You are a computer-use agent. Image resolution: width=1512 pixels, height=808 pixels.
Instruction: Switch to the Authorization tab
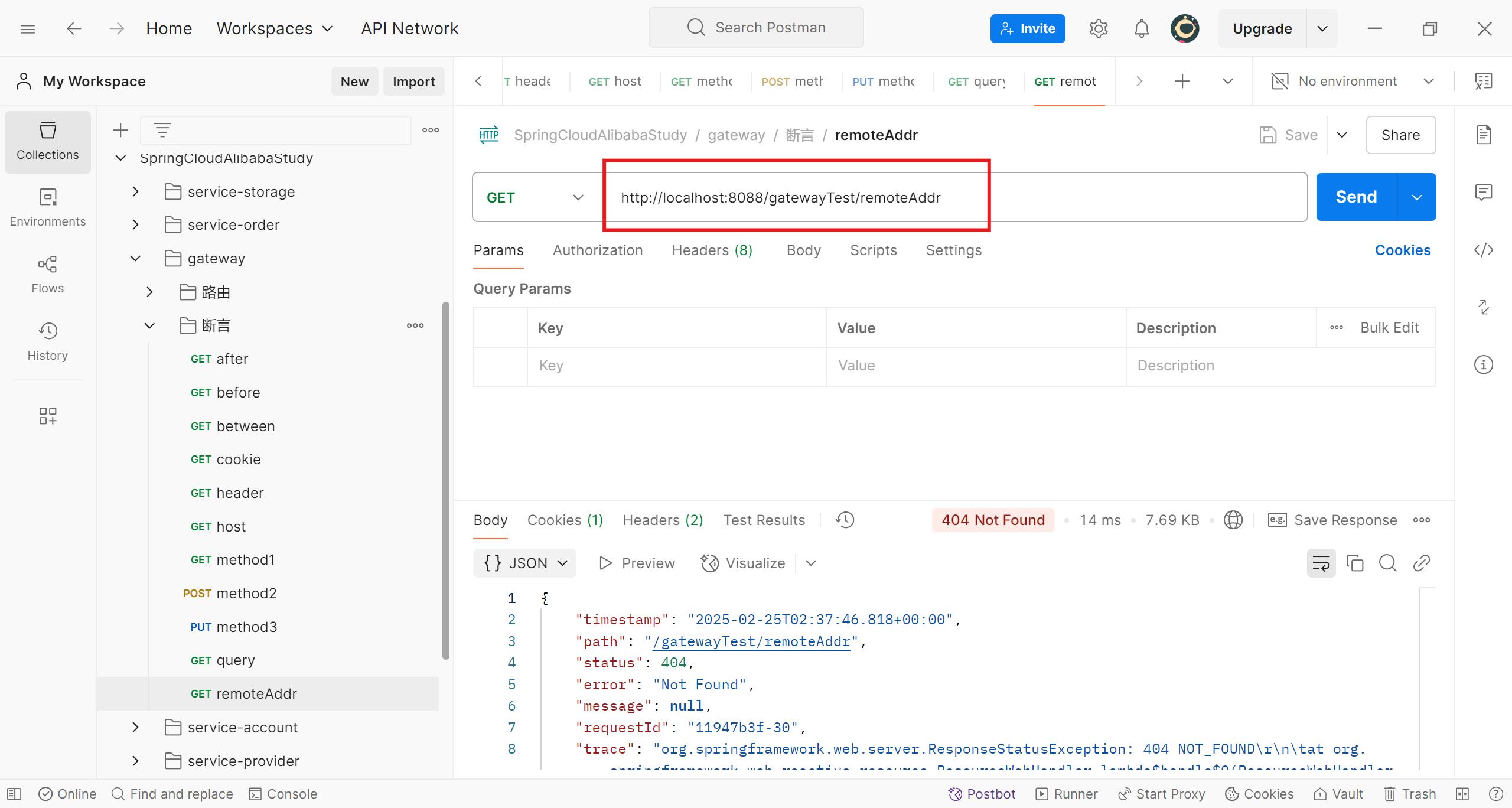click(x=597, y=250)
